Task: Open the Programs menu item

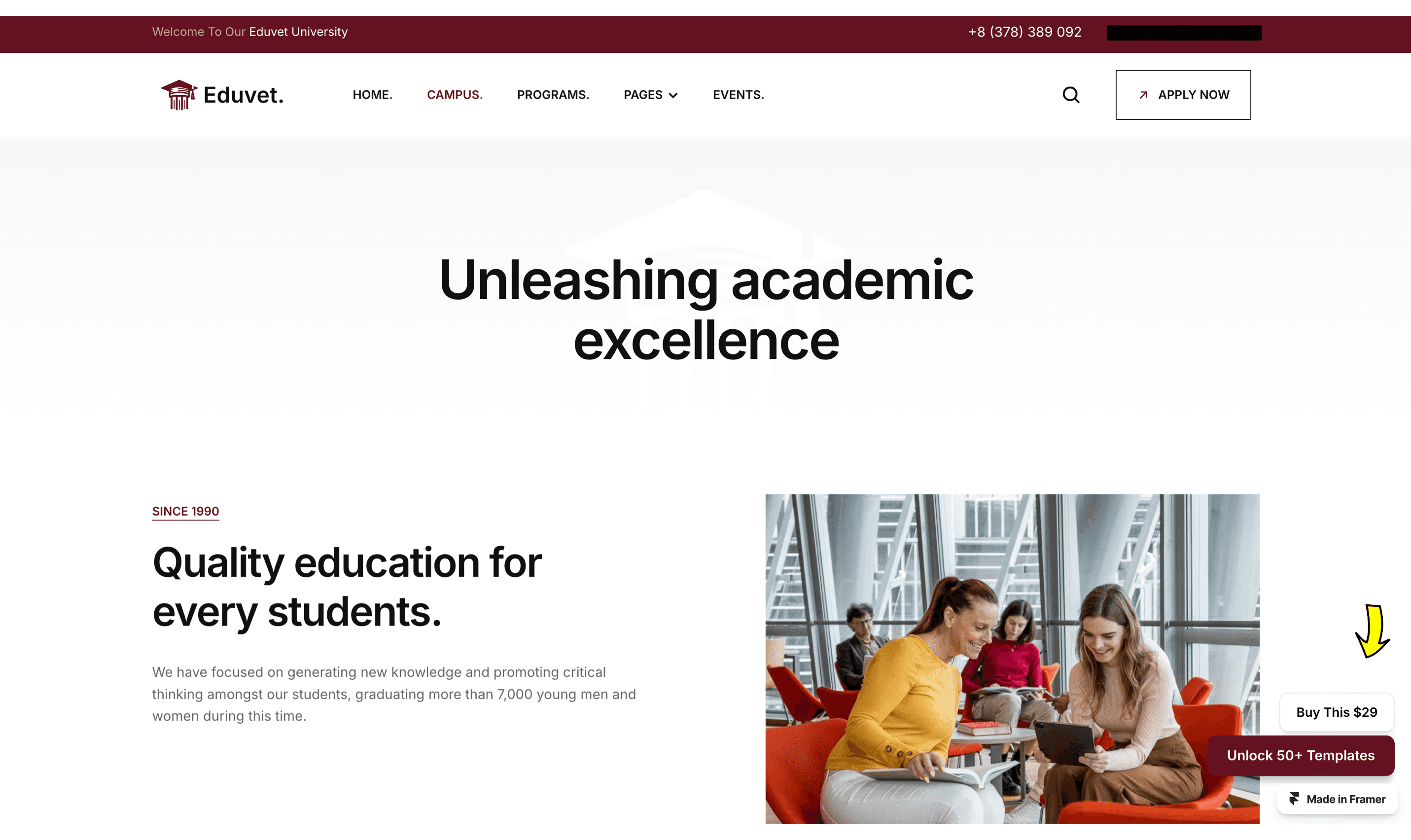Action: [553, 95]
